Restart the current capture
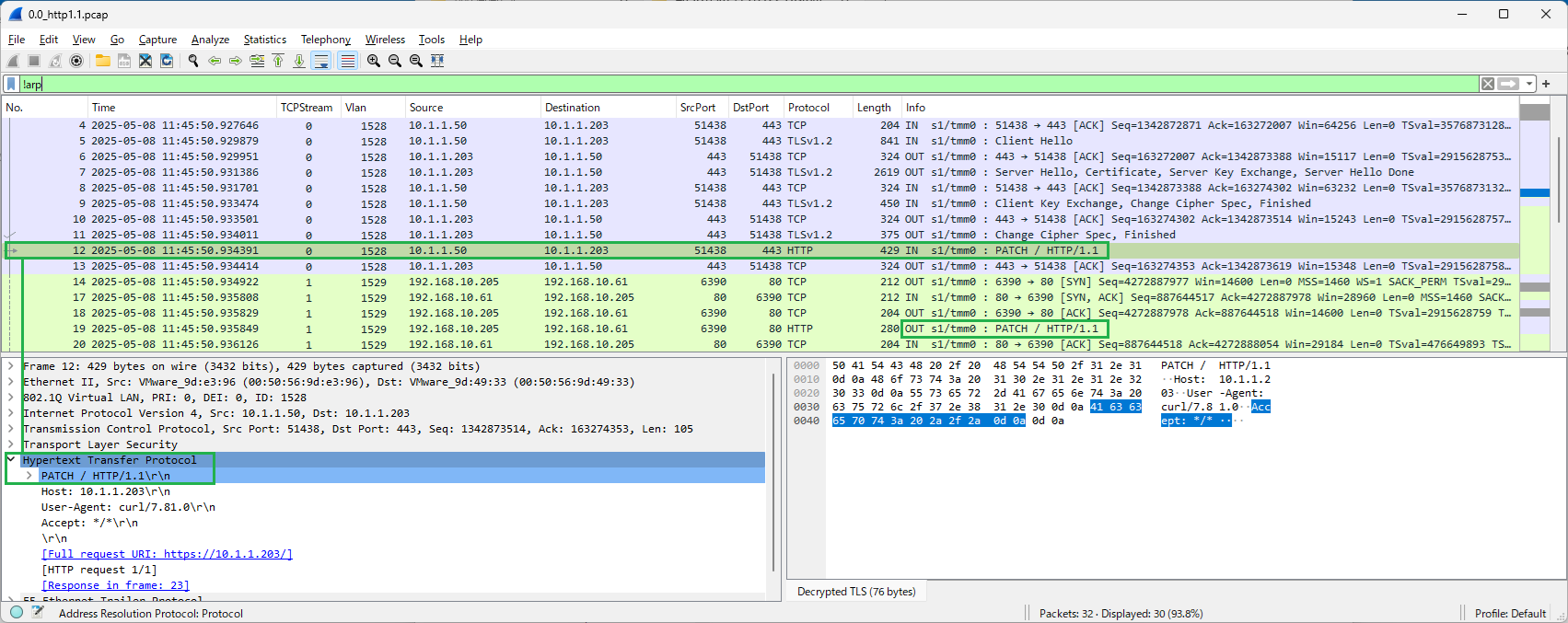The image size is (1568, 623). [x=55, y=61]
